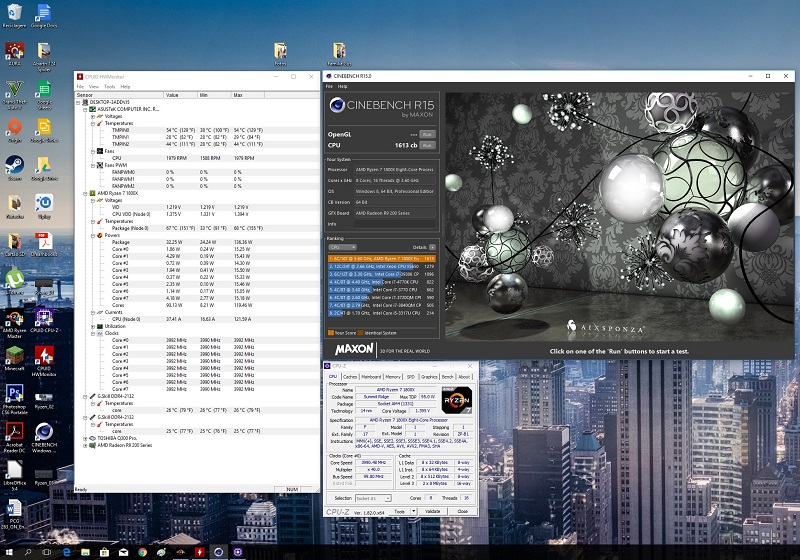800x560 pixels.
Task: Open the Help menu in Cinebench
Action: (342, 86)
